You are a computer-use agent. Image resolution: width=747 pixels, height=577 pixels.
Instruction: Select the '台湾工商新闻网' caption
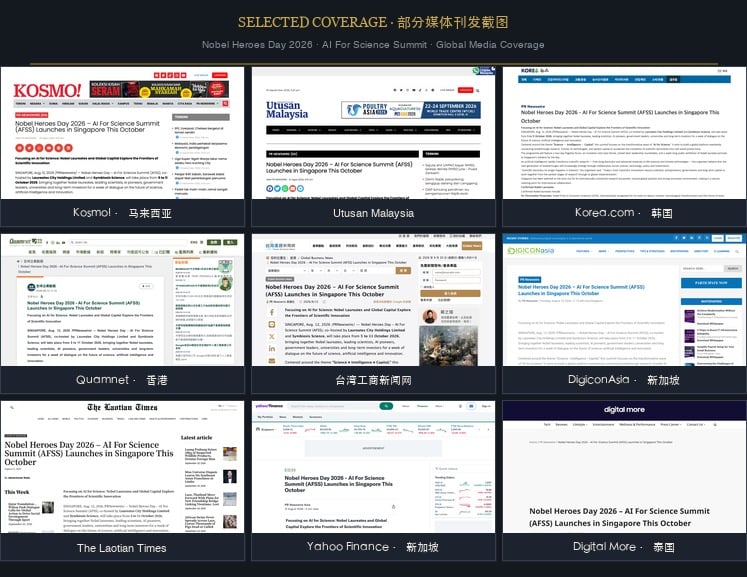click(x=373, y=380)
